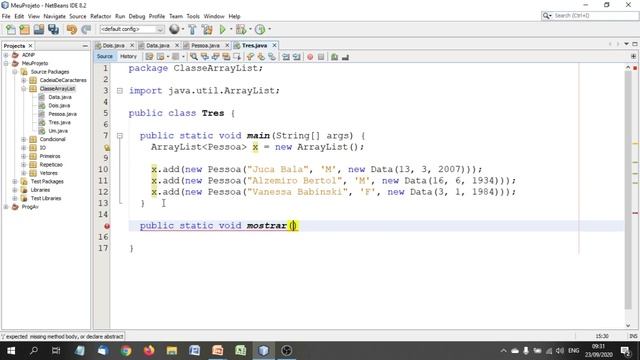Open Firefox from the taskbar
Viewport: 640px width, 360px height.
[x=149, y=351]
